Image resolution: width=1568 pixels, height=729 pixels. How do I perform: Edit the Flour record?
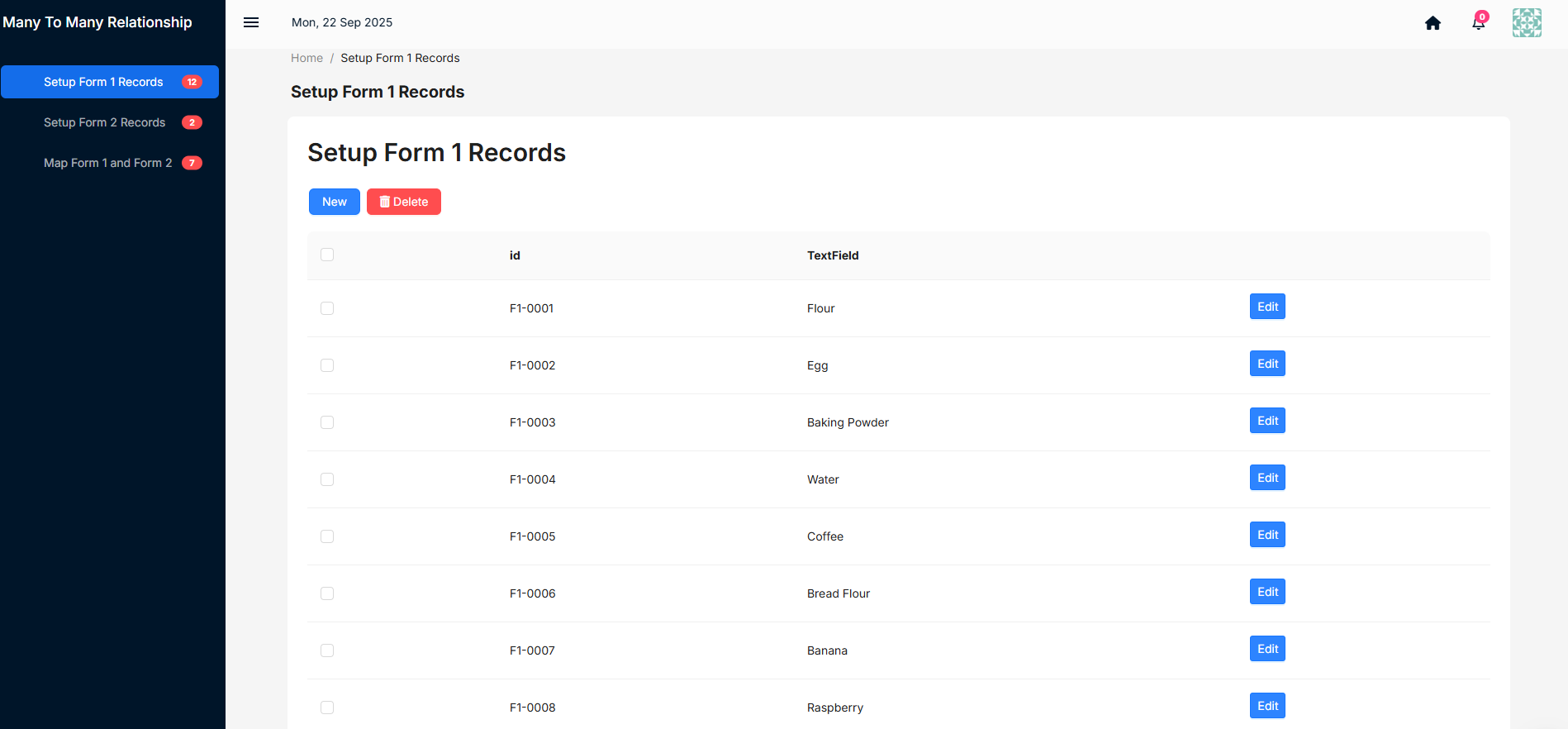pos(1267,307)
